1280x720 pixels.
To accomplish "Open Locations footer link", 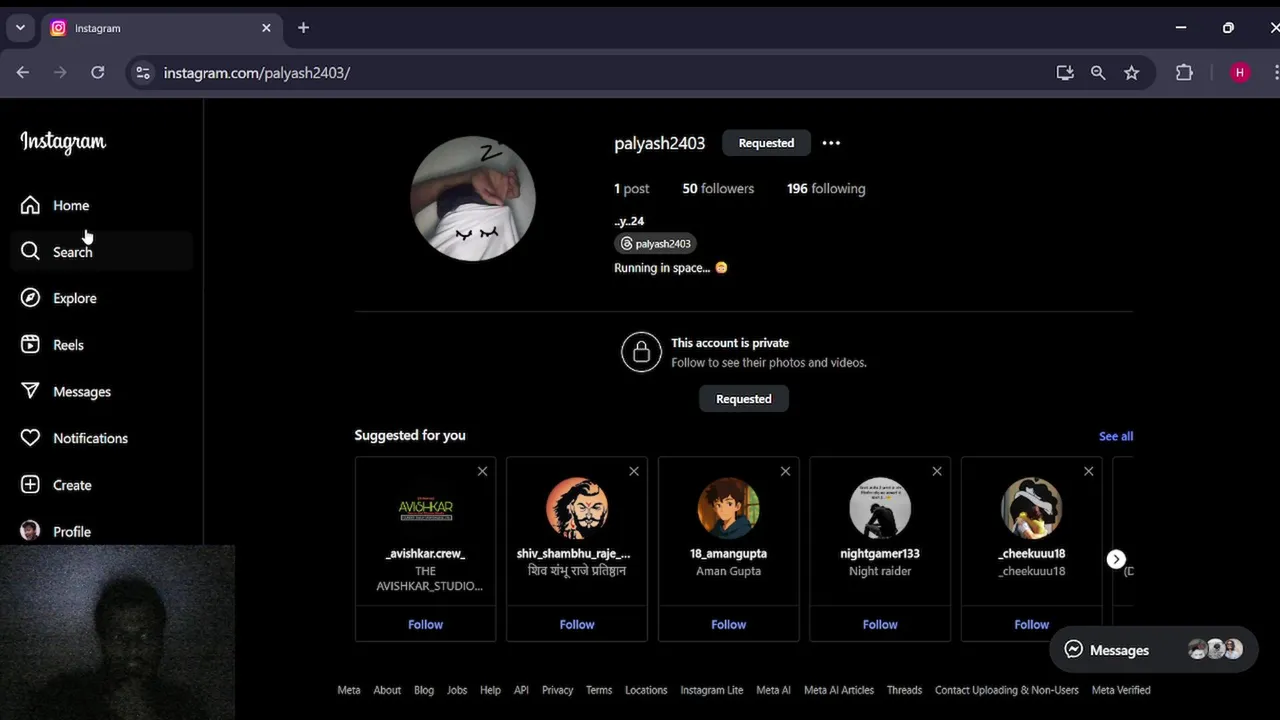I will [646, 690].
